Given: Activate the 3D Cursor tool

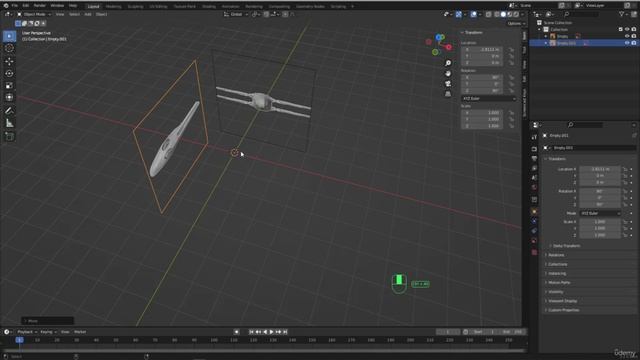Looking at the screenshot, I should point(9,48).
